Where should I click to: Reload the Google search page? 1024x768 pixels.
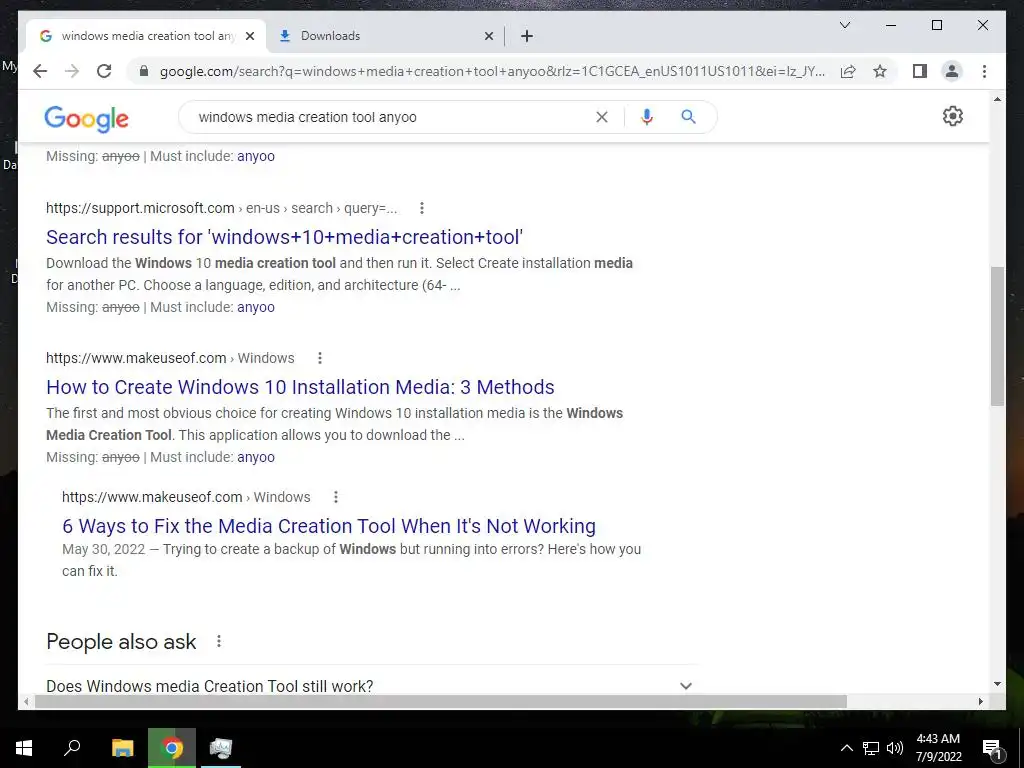104,71
